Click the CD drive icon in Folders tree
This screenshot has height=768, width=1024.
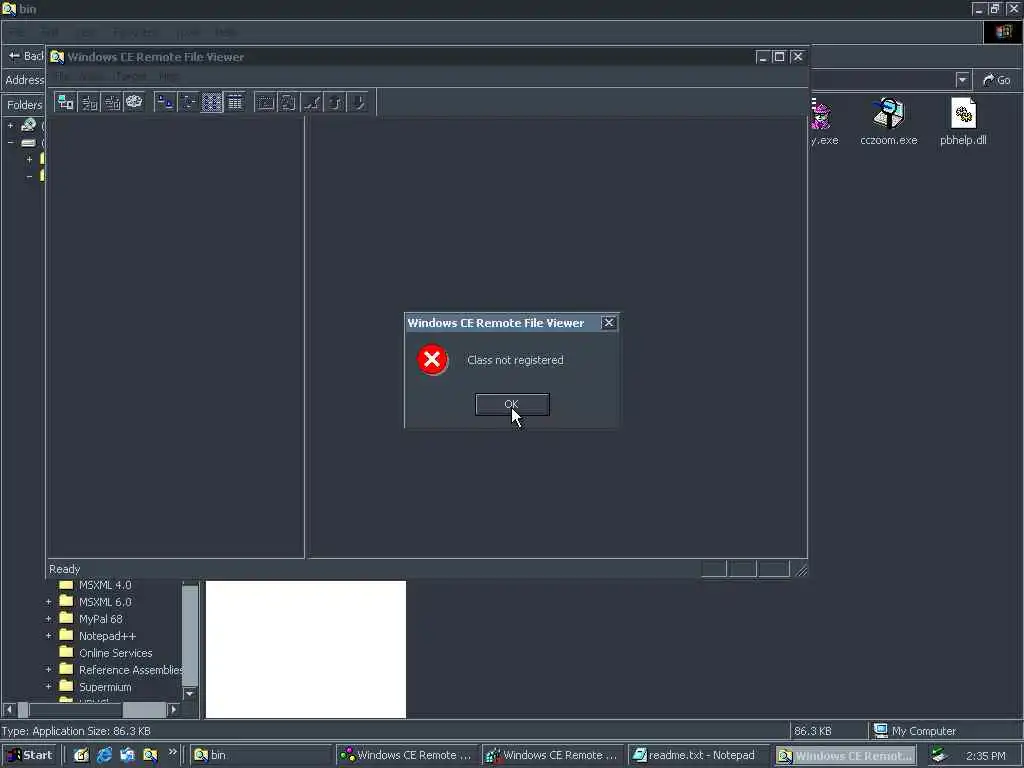pos(28,125)
